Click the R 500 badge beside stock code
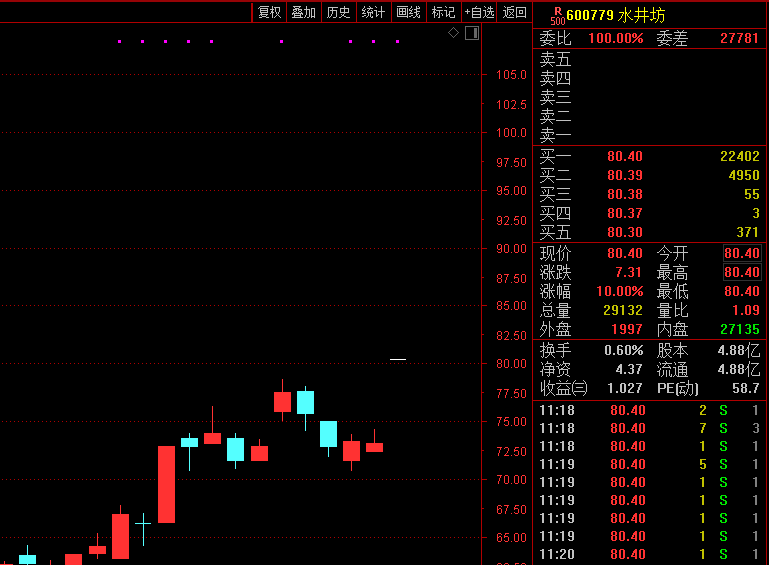The image size is (769, 565). click(x=557, y=16)
